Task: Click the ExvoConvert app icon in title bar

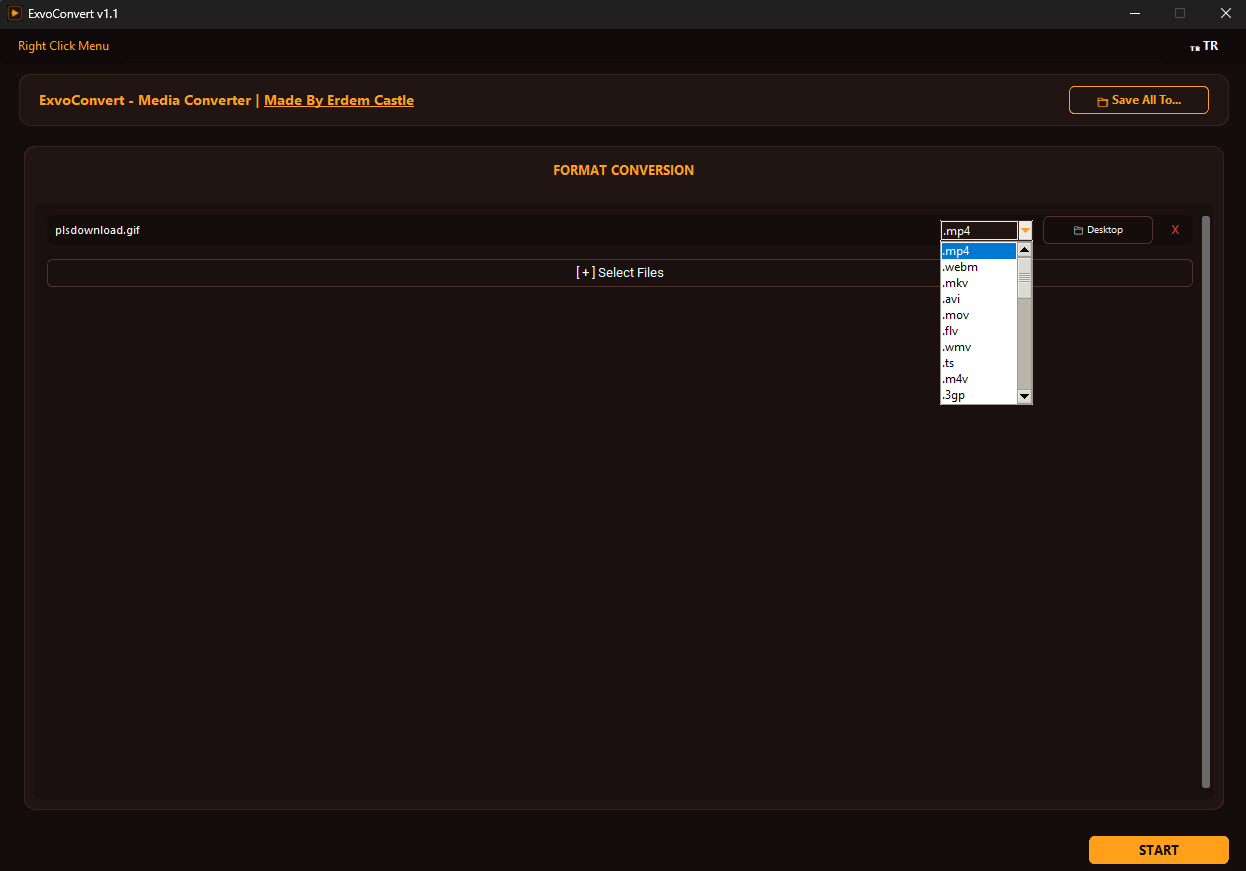Action: coord(15,14)
